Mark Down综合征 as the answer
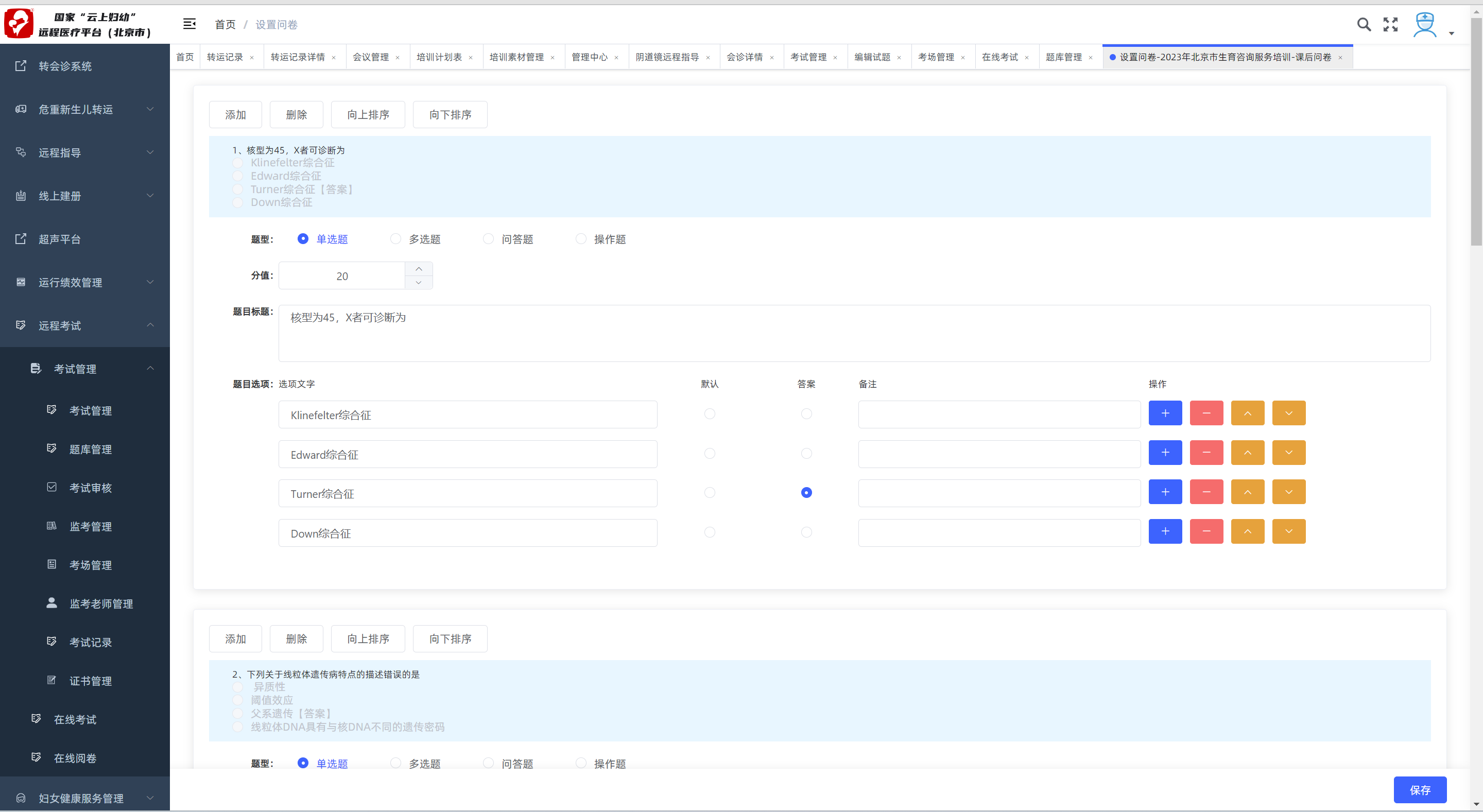Viewport: 1483px width, 812px height. (806, 532)
